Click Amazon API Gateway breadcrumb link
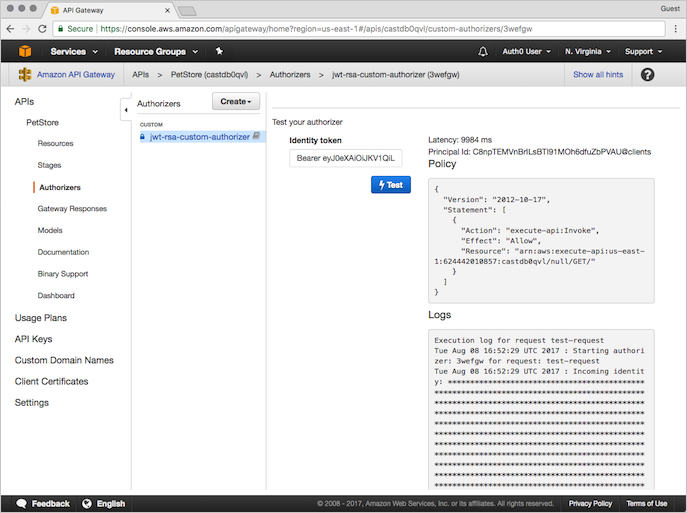Viewport: 687px width, 513px height. 76,74
